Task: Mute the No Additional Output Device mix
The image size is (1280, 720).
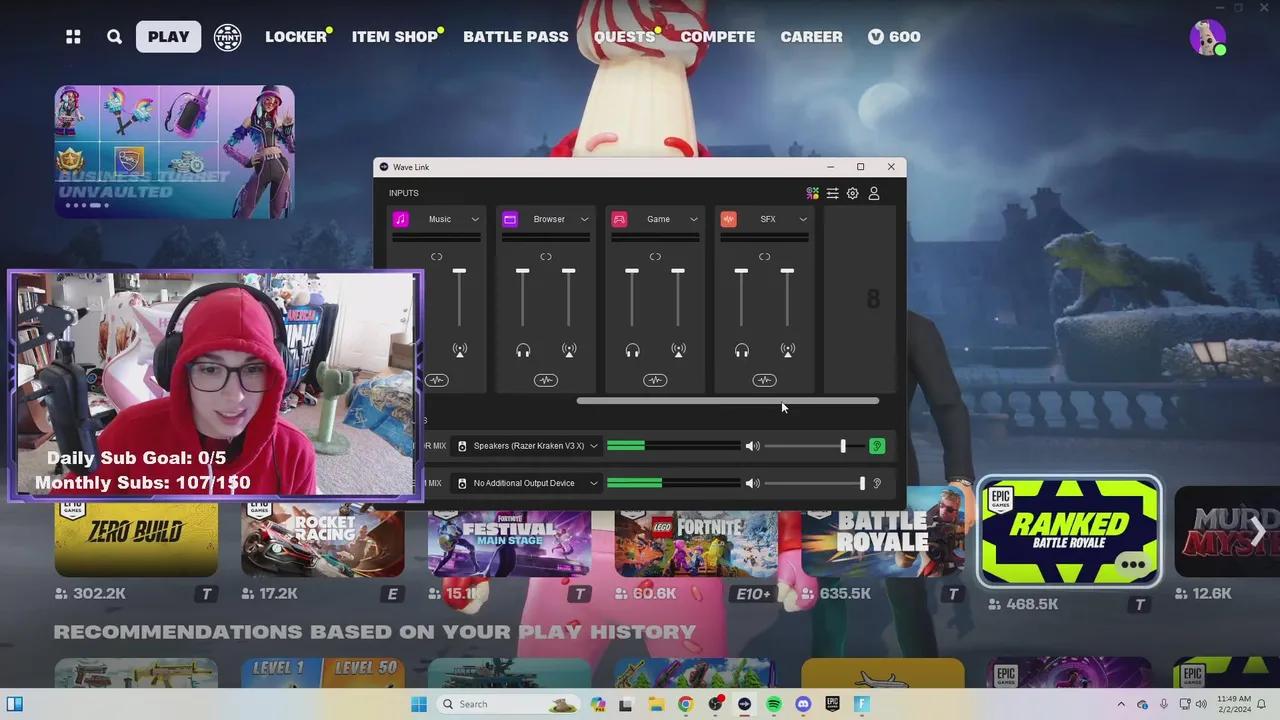Action: click(x=752, y=483)
